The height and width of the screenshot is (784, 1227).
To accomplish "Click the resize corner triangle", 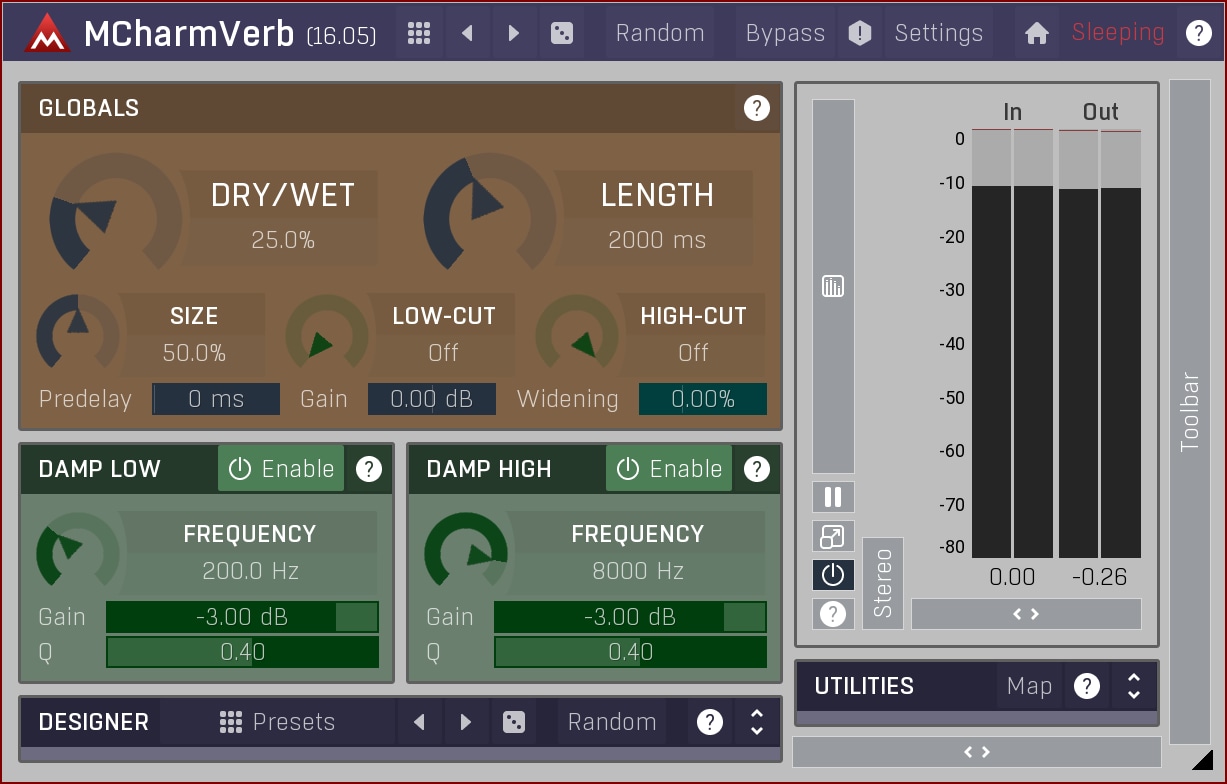I will tap(1203, 760).
